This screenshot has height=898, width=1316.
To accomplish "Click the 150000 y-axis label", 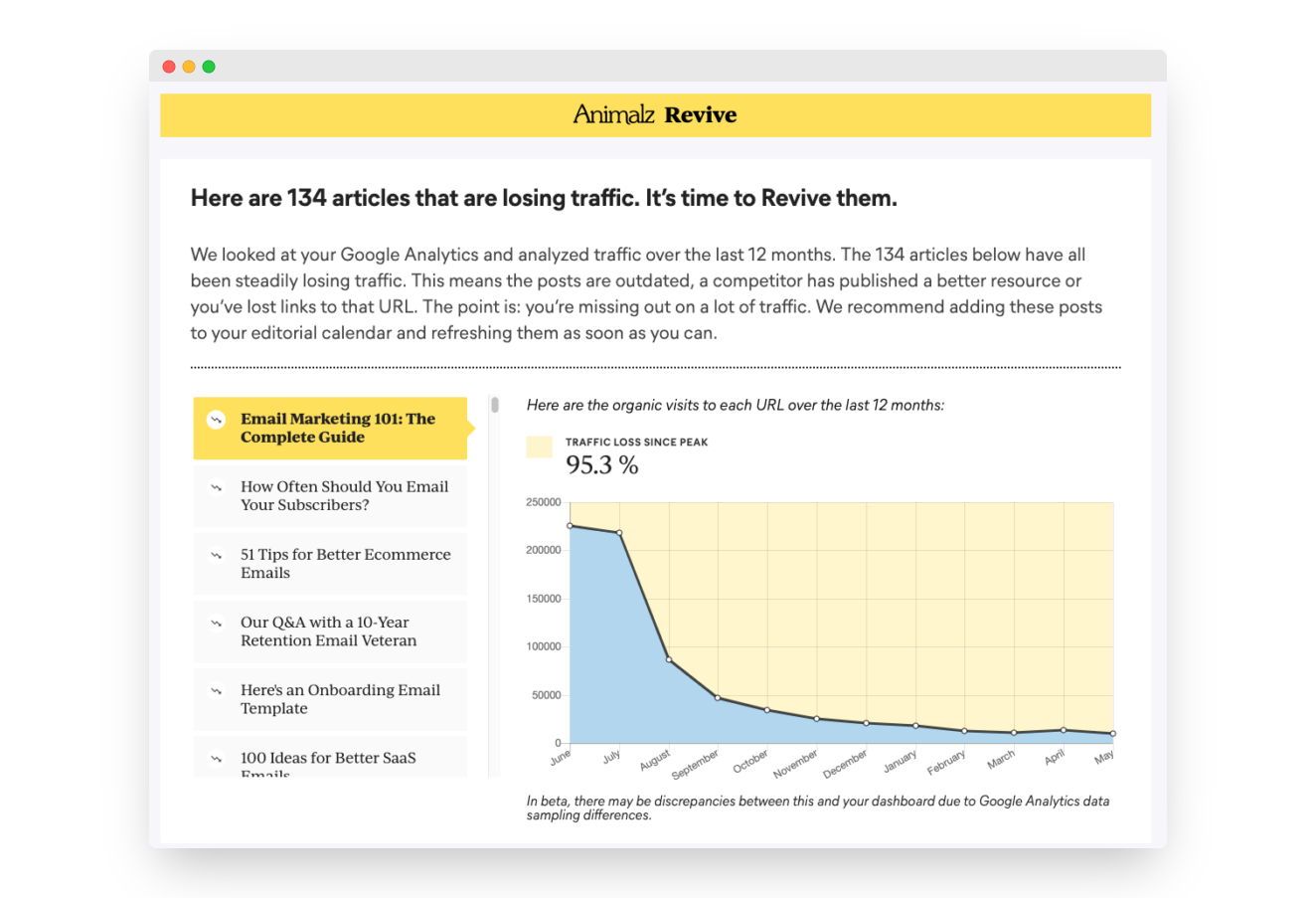I will pyautogui.click(x=544, y=599).
